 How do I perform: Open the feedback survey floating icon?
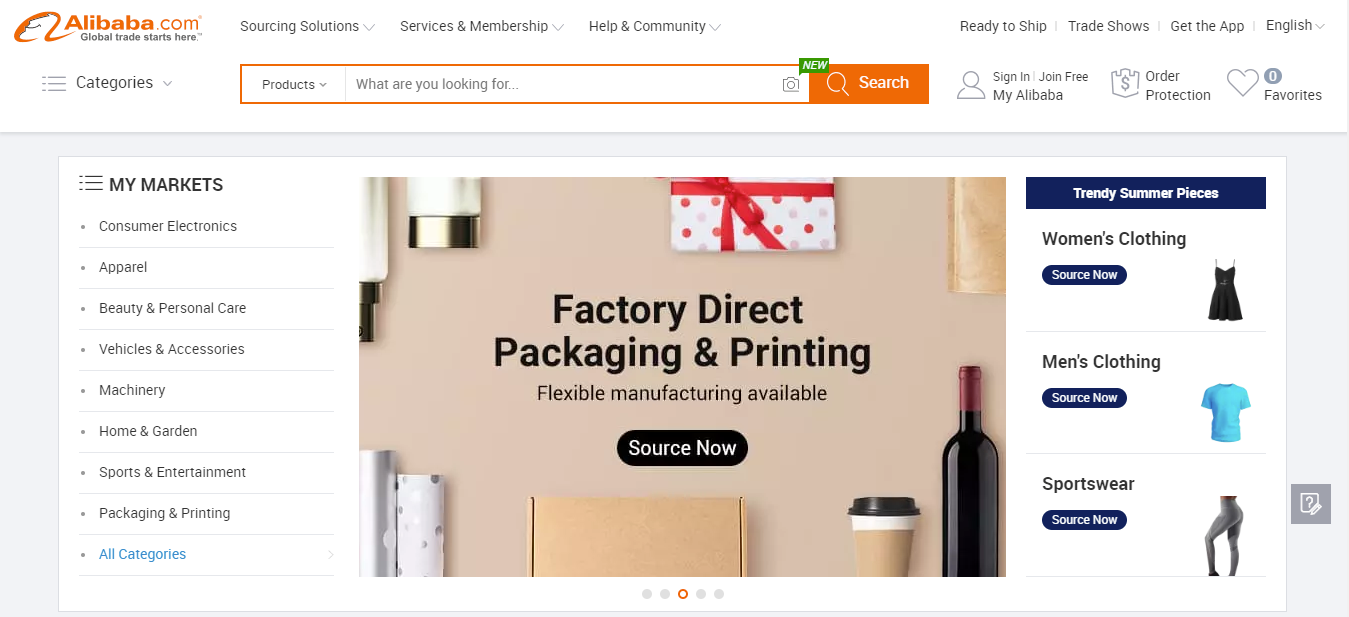[1311, 504]
